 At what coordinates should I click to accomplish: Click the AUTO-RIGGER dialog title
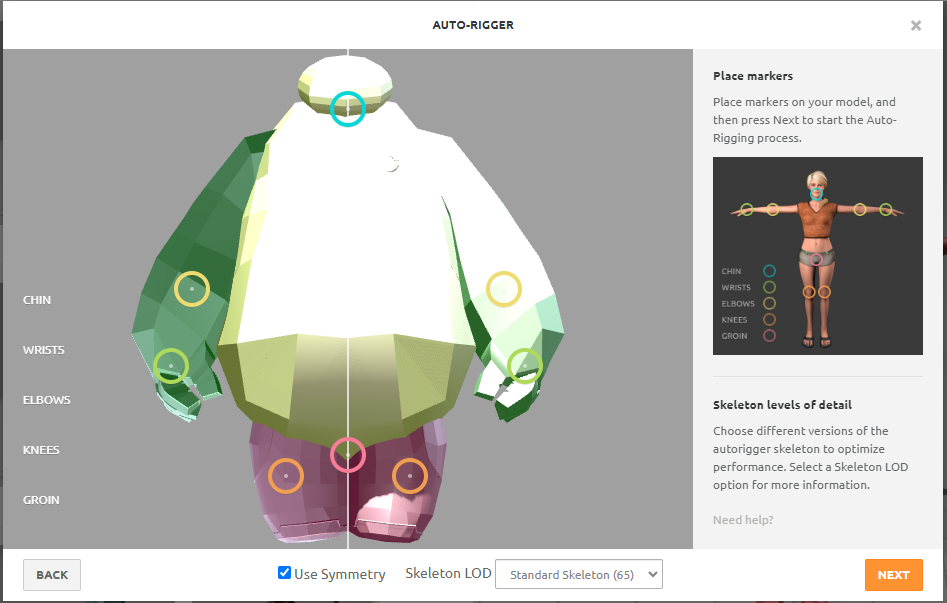(473, 25)
